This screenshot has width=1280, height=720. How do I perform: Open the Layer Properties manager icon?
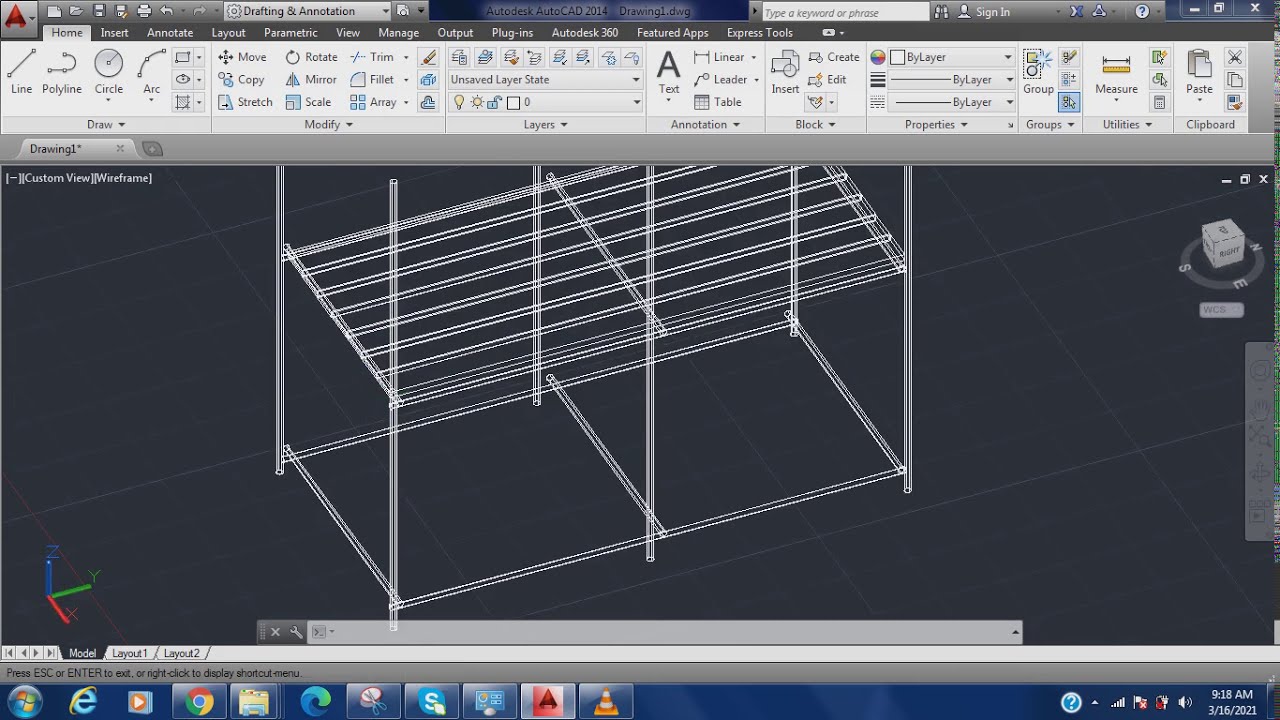(x=459, y=57)
